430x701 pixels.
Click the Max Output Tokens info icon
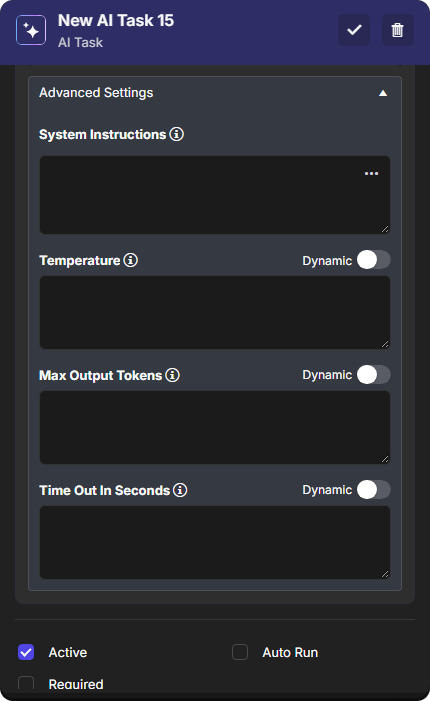(x=173, y=375)
